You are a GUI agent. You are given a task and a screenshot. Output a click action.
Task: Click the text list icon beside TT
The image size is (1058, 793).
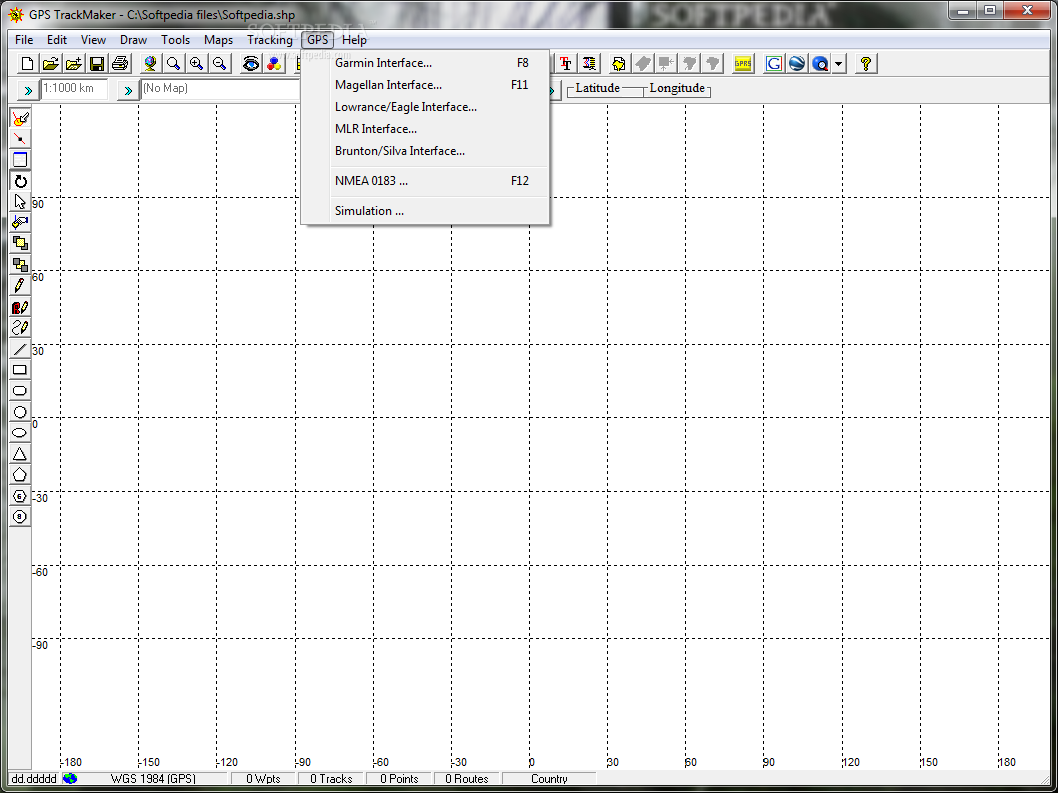coord(589,63)
